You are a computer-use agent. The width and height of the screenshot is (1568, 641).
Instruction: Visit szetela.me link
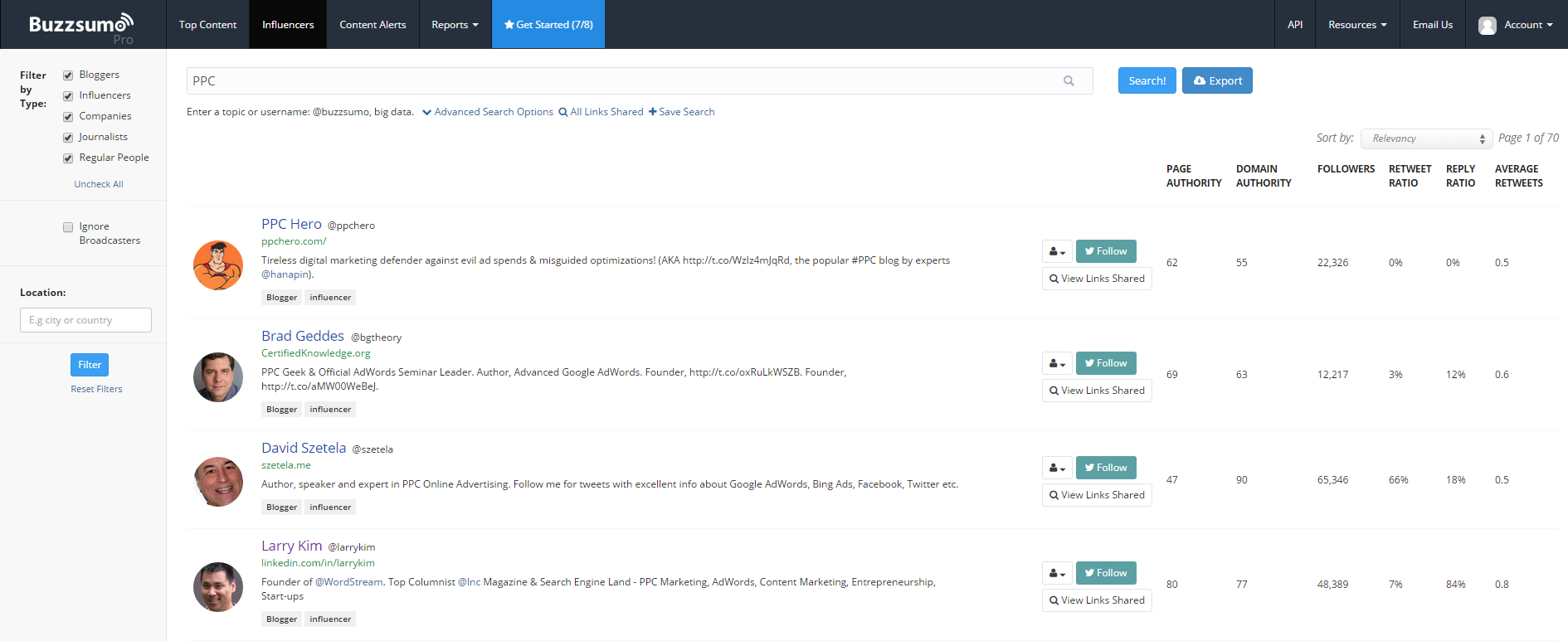pos(286,465)
